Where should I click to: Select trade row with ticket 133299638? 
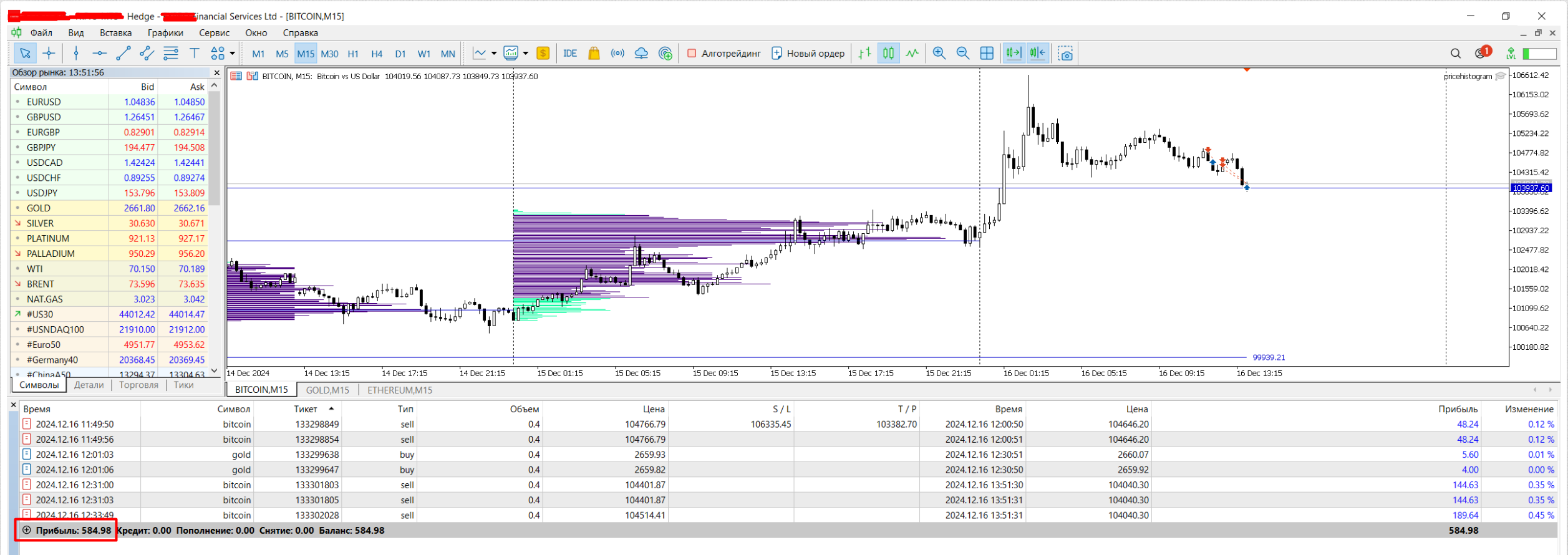click(788, 455)
